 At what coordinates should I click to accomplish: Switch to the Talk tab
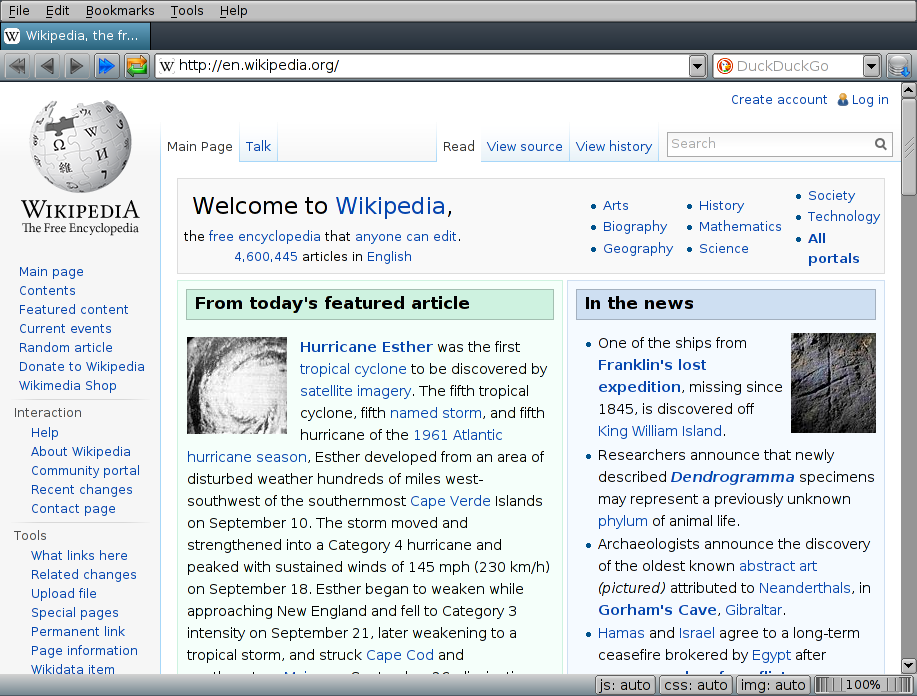258,146
